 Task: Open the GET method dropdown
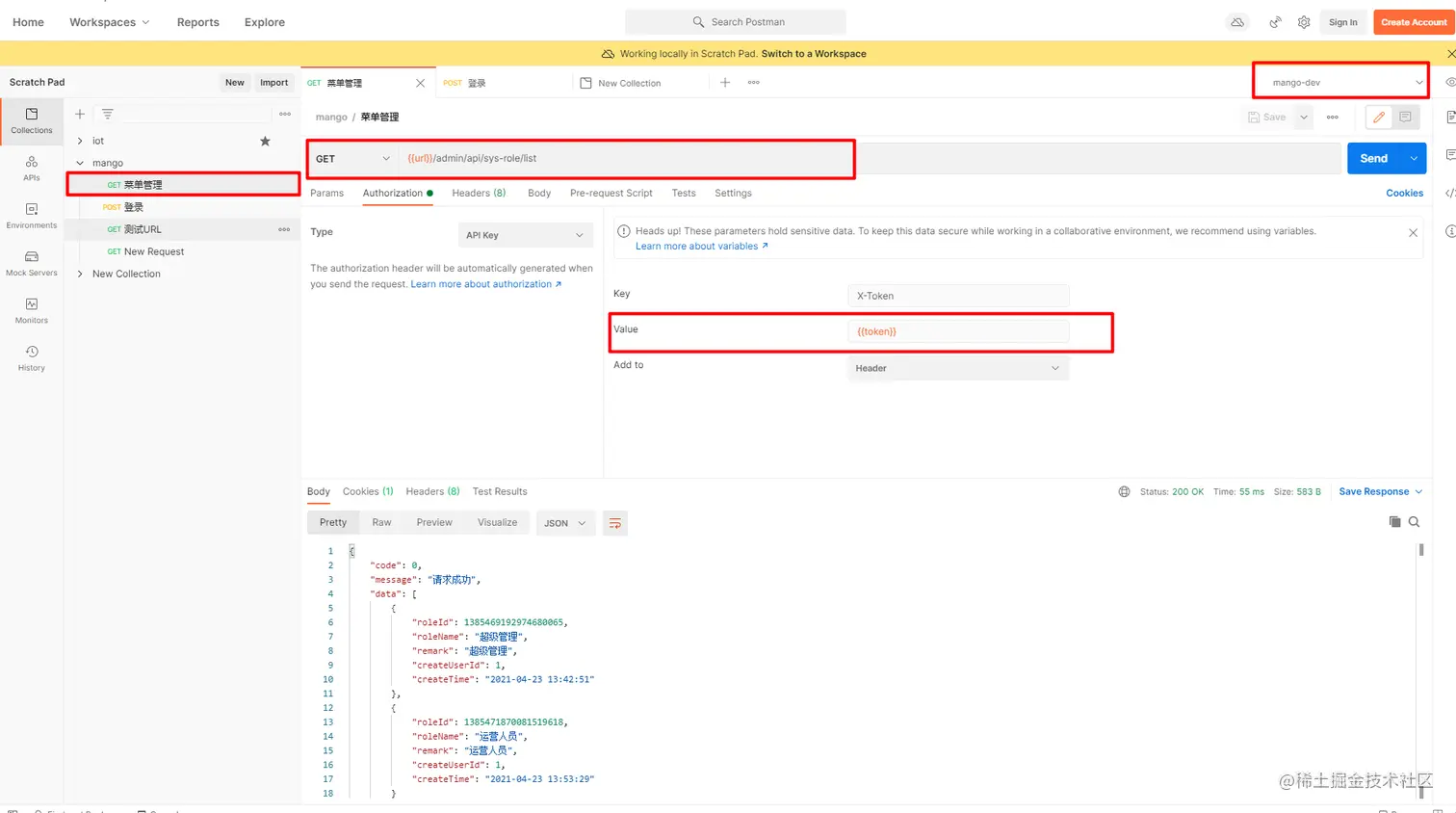click(x=352, y=159)
